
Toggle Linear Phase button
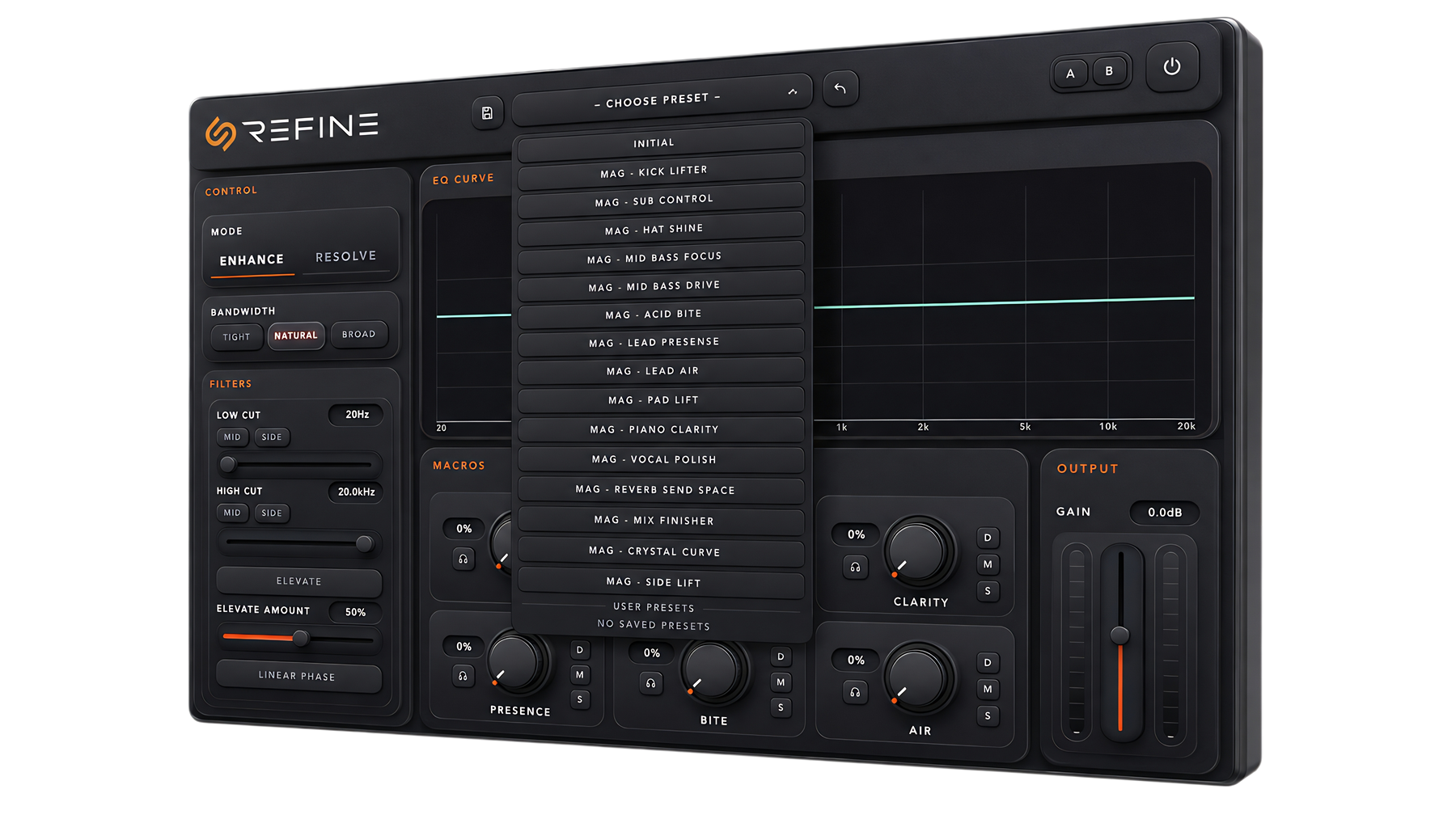pos(297,676)
